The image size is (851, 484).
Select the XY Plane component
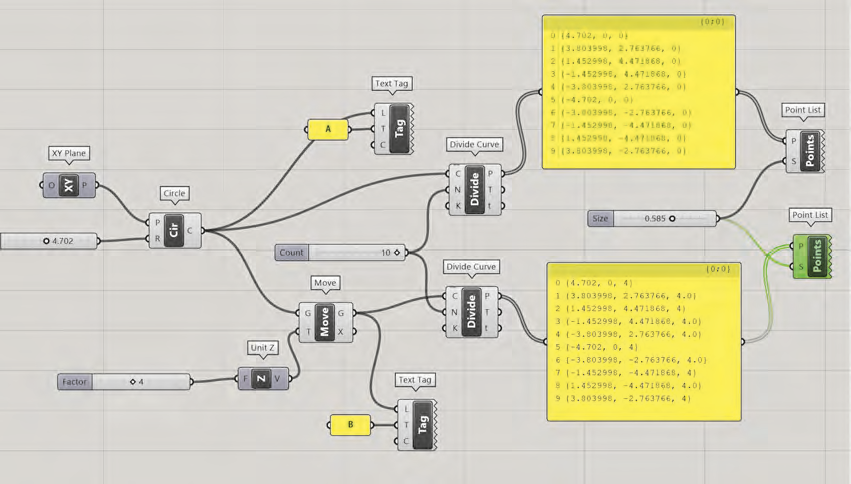(x=69, y=185)
